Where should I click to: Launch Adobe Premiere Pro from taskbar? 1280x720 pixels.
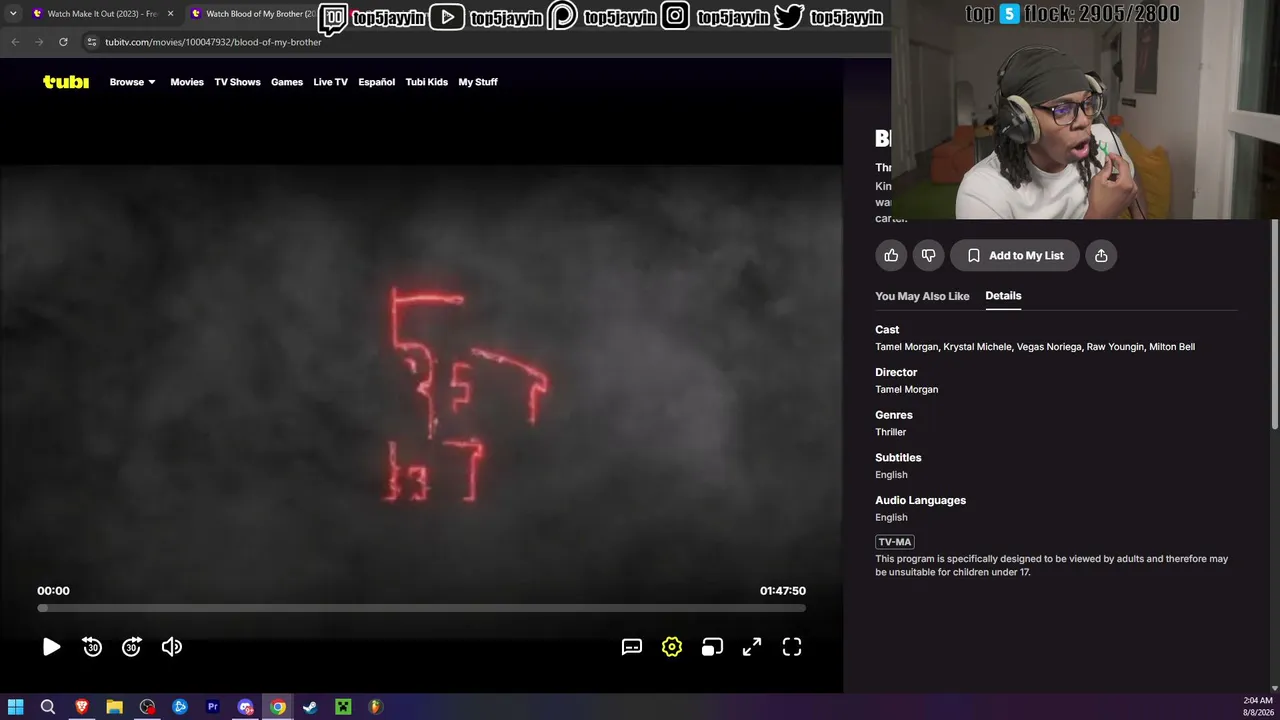213,707
